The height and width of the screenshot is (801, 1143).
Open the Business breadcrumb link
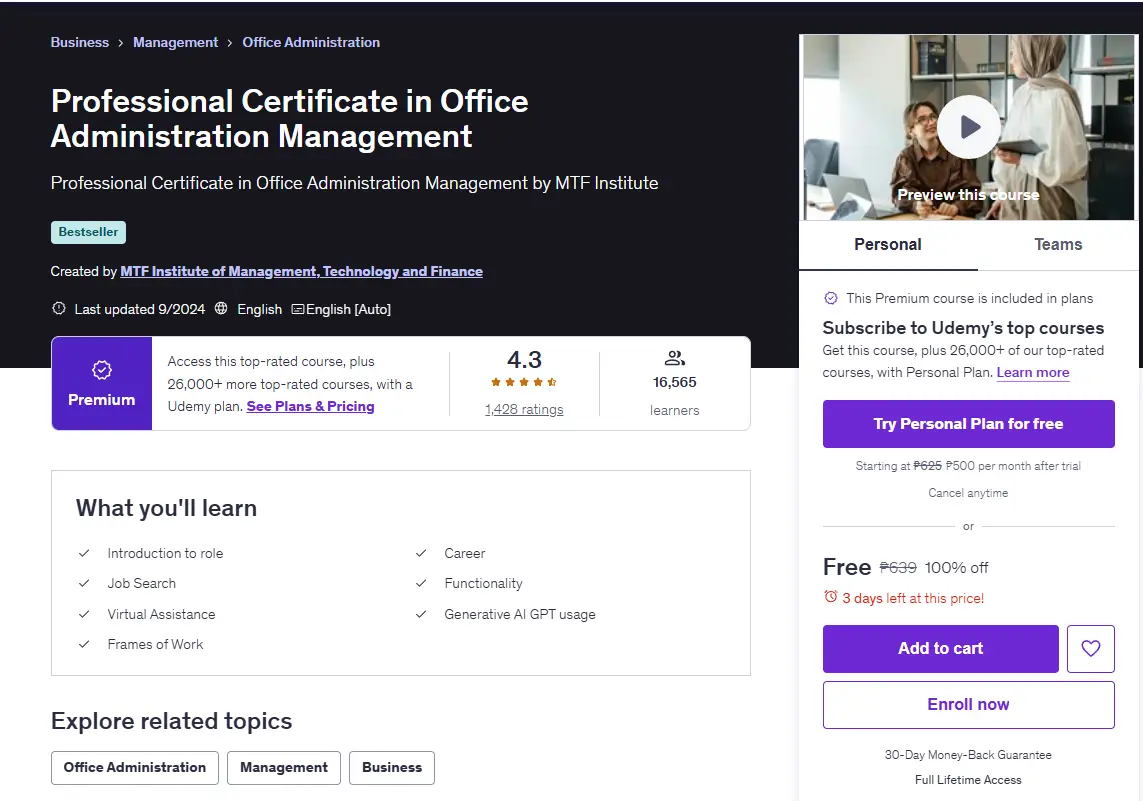[79, 42]
